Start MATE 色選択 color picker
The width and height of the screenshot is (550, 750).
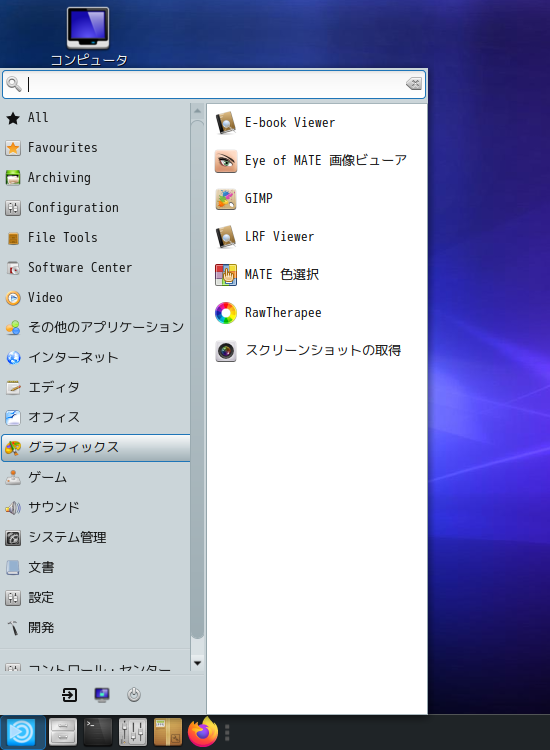click(317, 275)
